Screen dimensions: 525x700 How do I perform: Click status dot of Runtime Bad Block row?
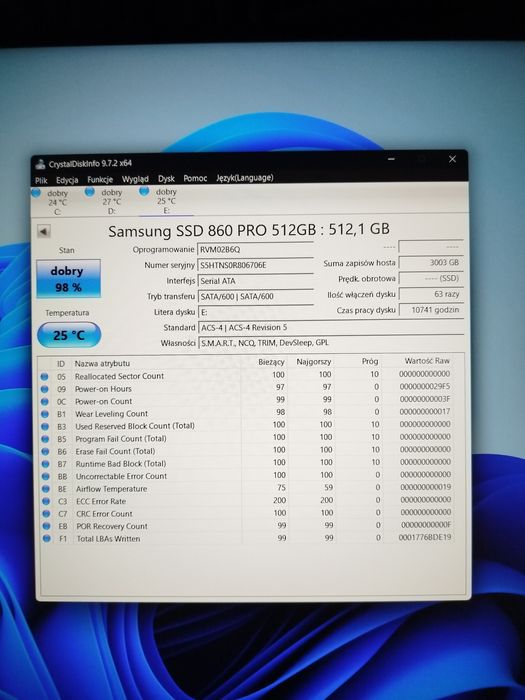coord(46,464)
